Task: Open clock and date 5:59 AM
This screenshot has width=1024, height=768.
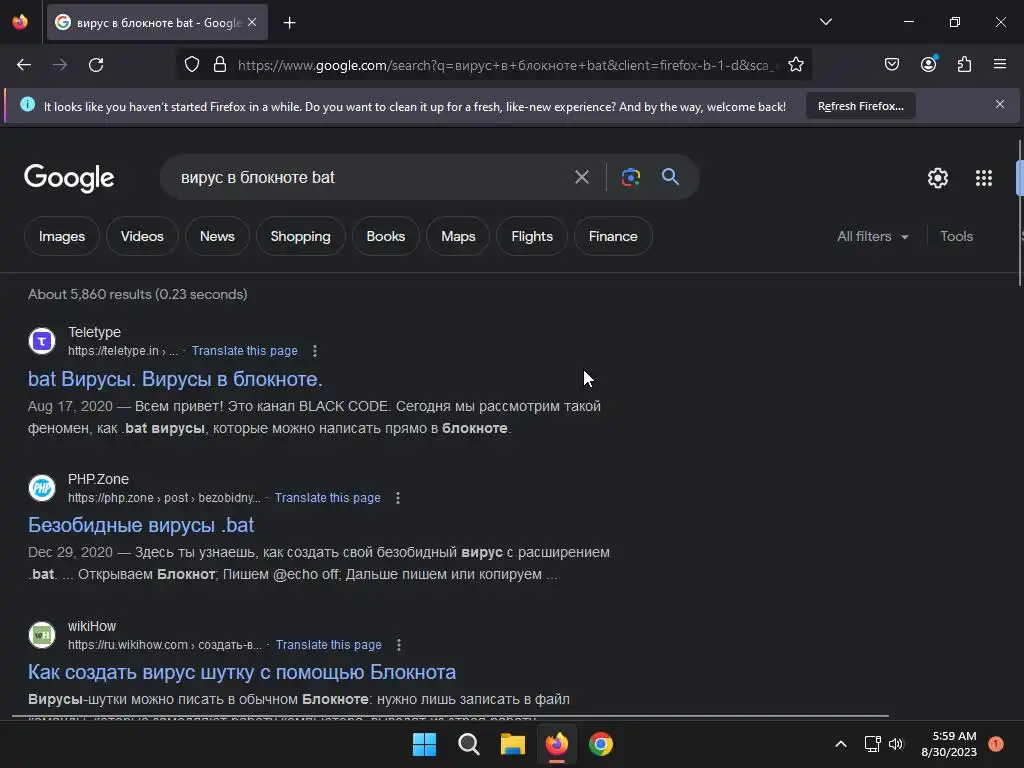Action: pyautogui.click(x=949, y=744)
